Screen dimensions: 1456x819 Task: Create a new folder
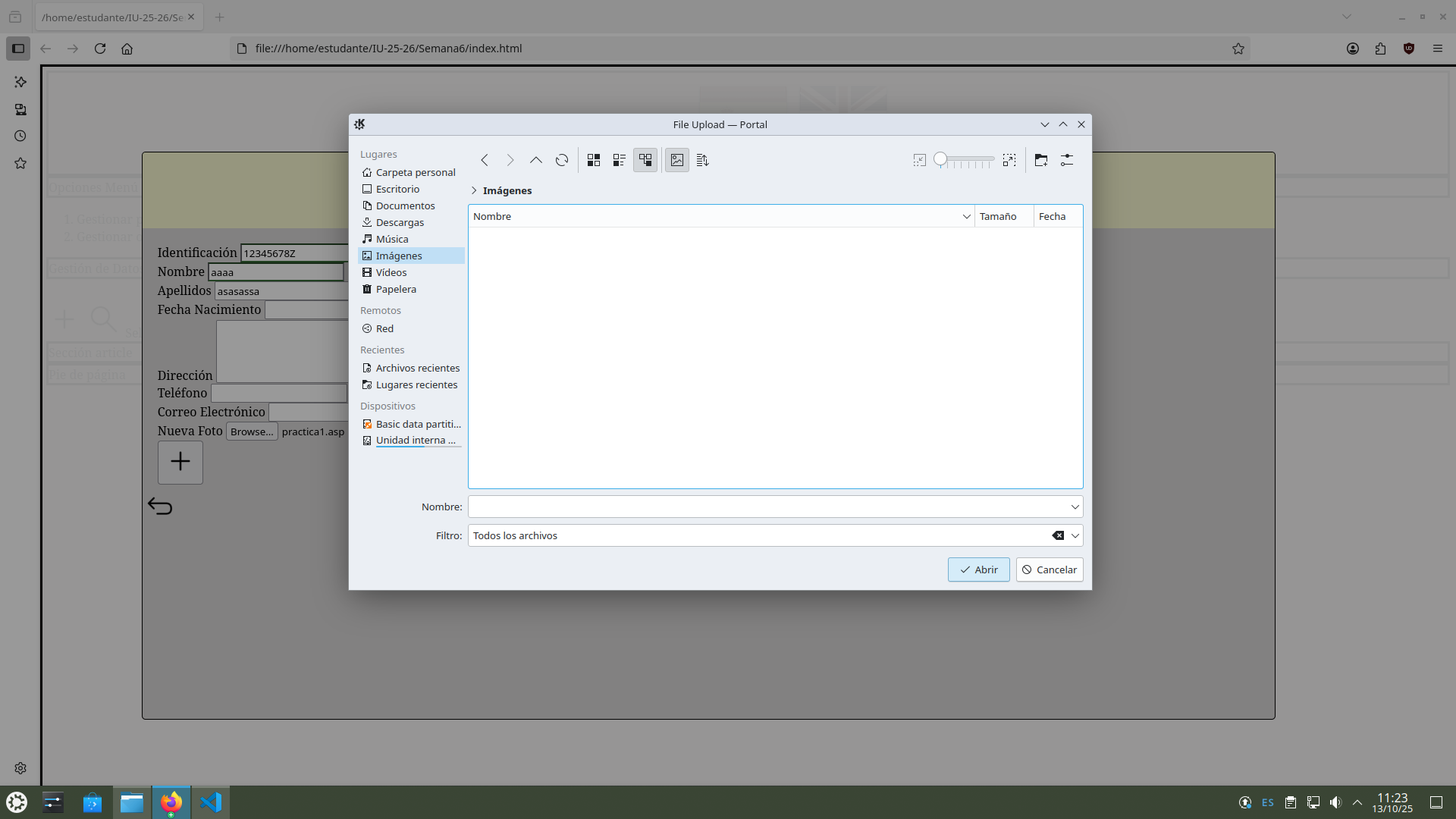point(1040,160)
